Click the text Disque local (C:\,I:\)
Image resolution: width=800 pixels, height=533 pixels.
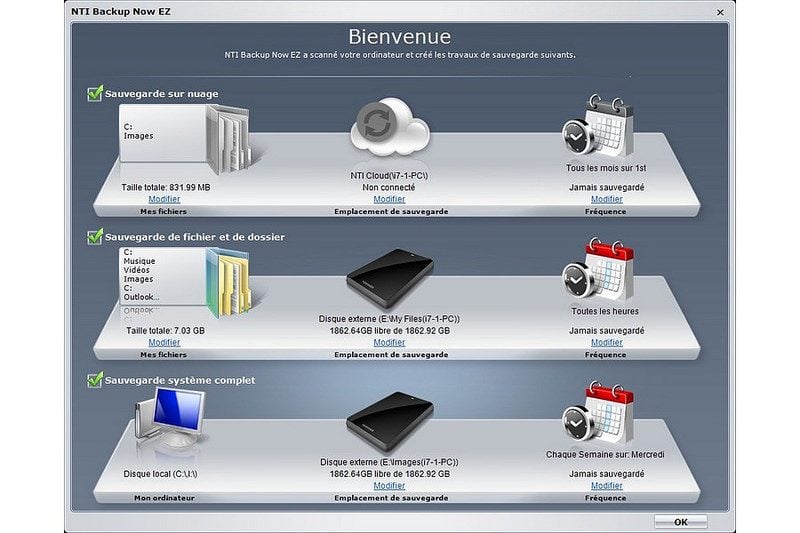tap(160, 474)
